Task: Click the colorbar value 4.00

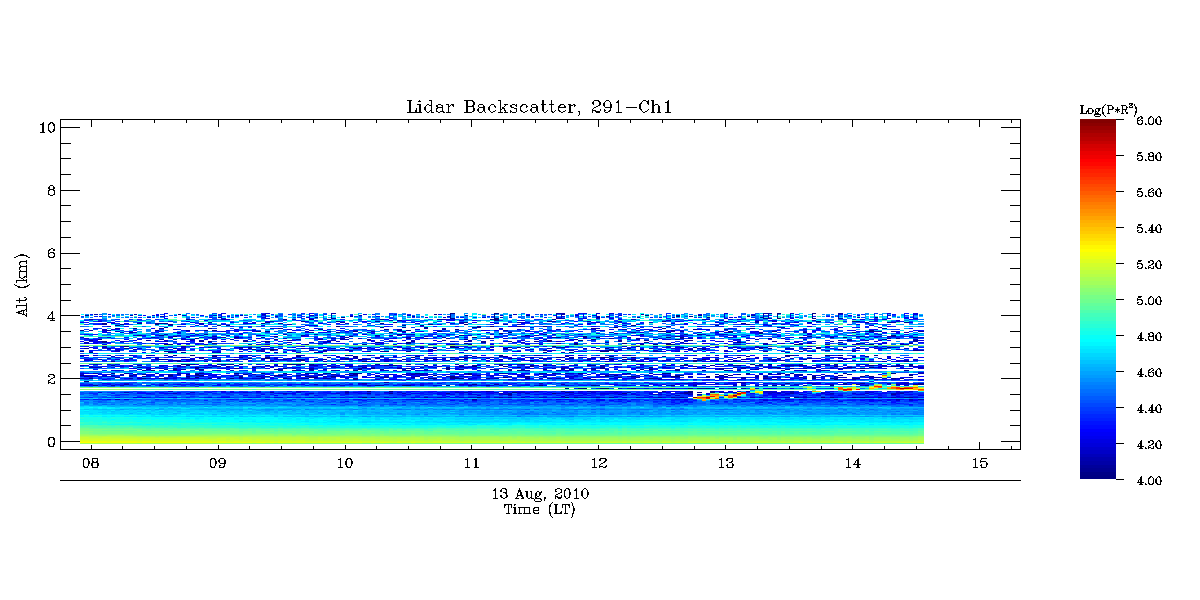Action: 1149,481
